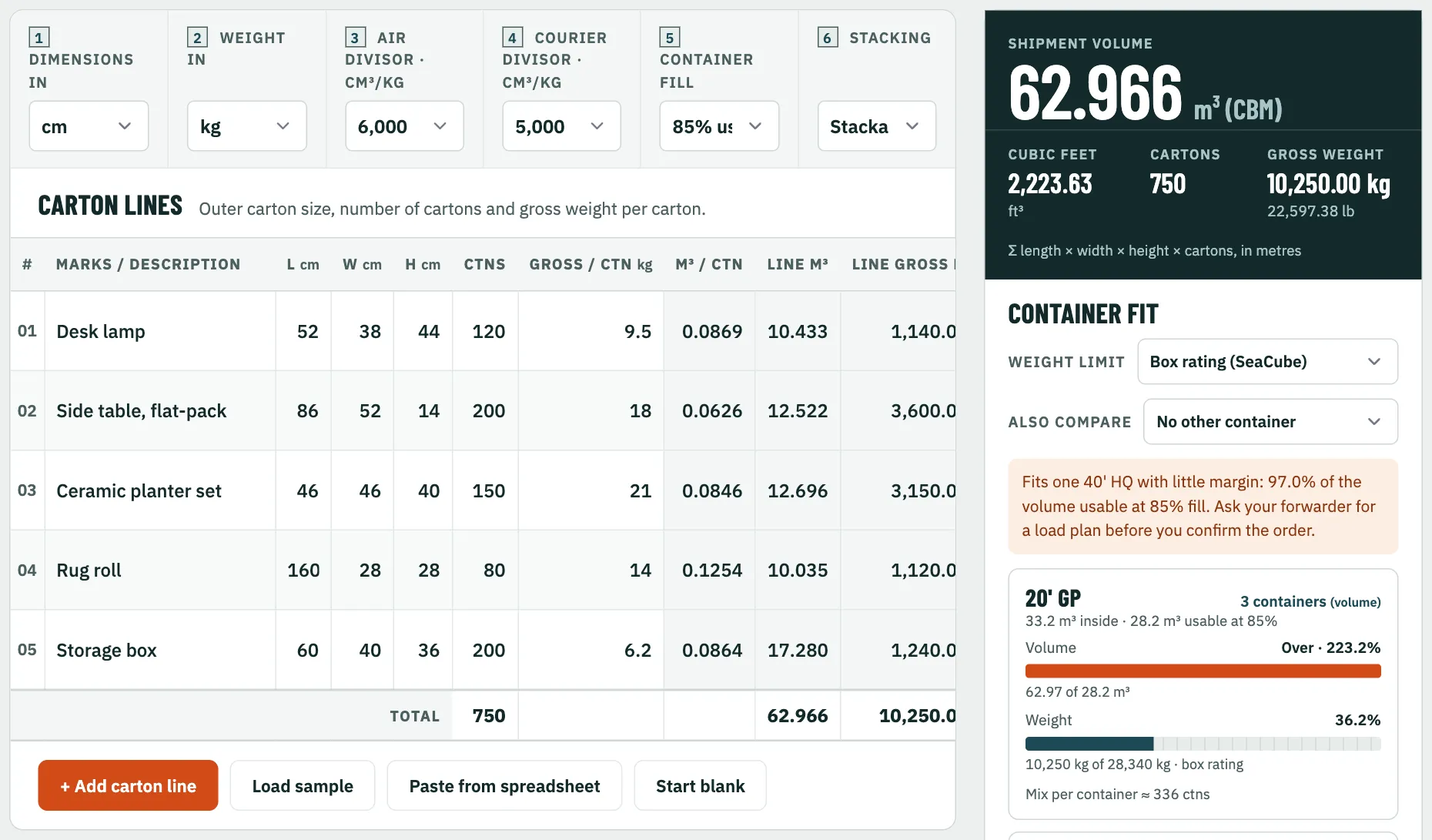
Task: Edit the Side table, flat-pack description field
Action: click(160, 411)
